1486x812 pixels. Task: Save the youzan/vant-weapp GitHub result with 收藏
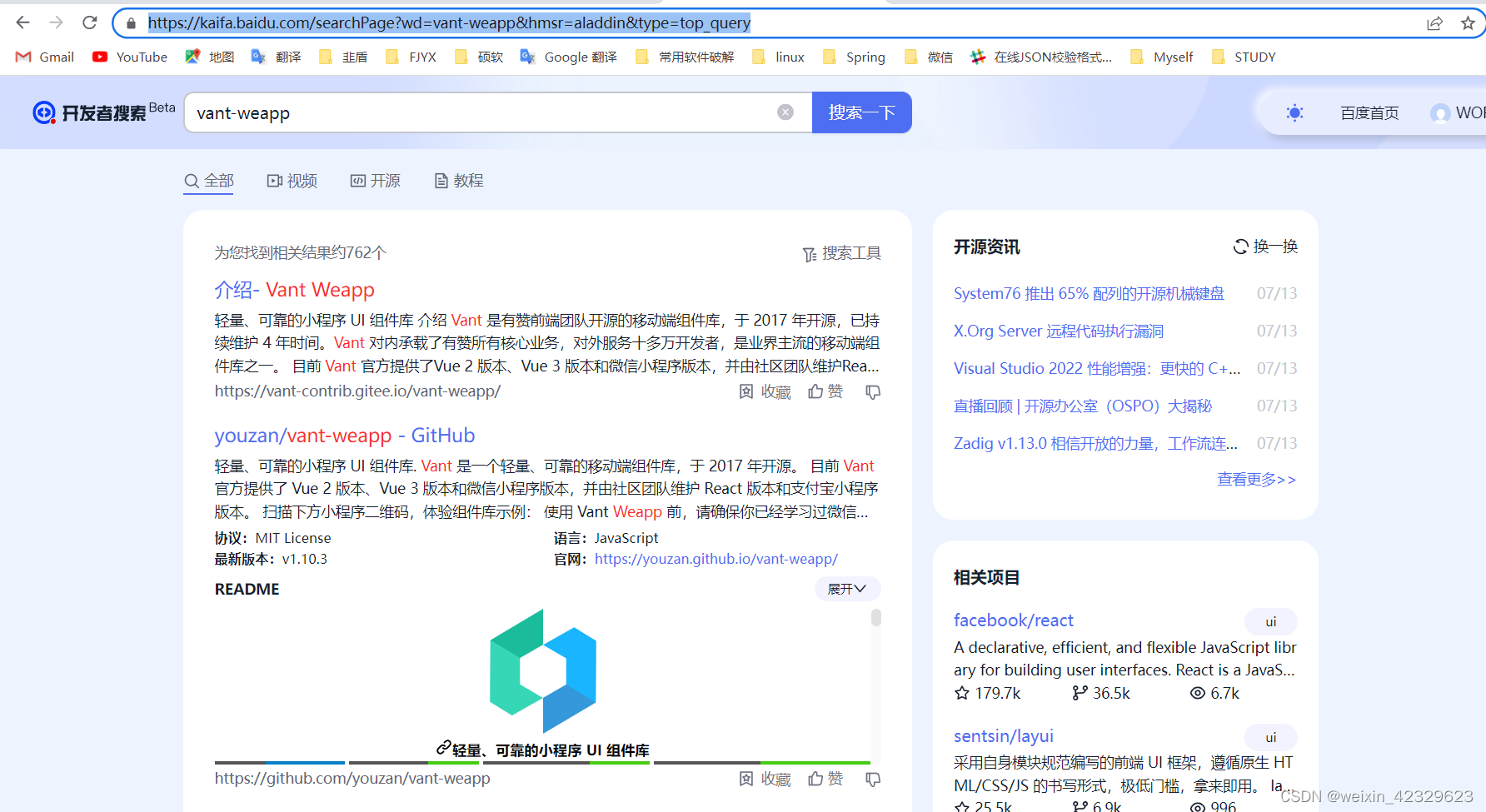[765, 779]
